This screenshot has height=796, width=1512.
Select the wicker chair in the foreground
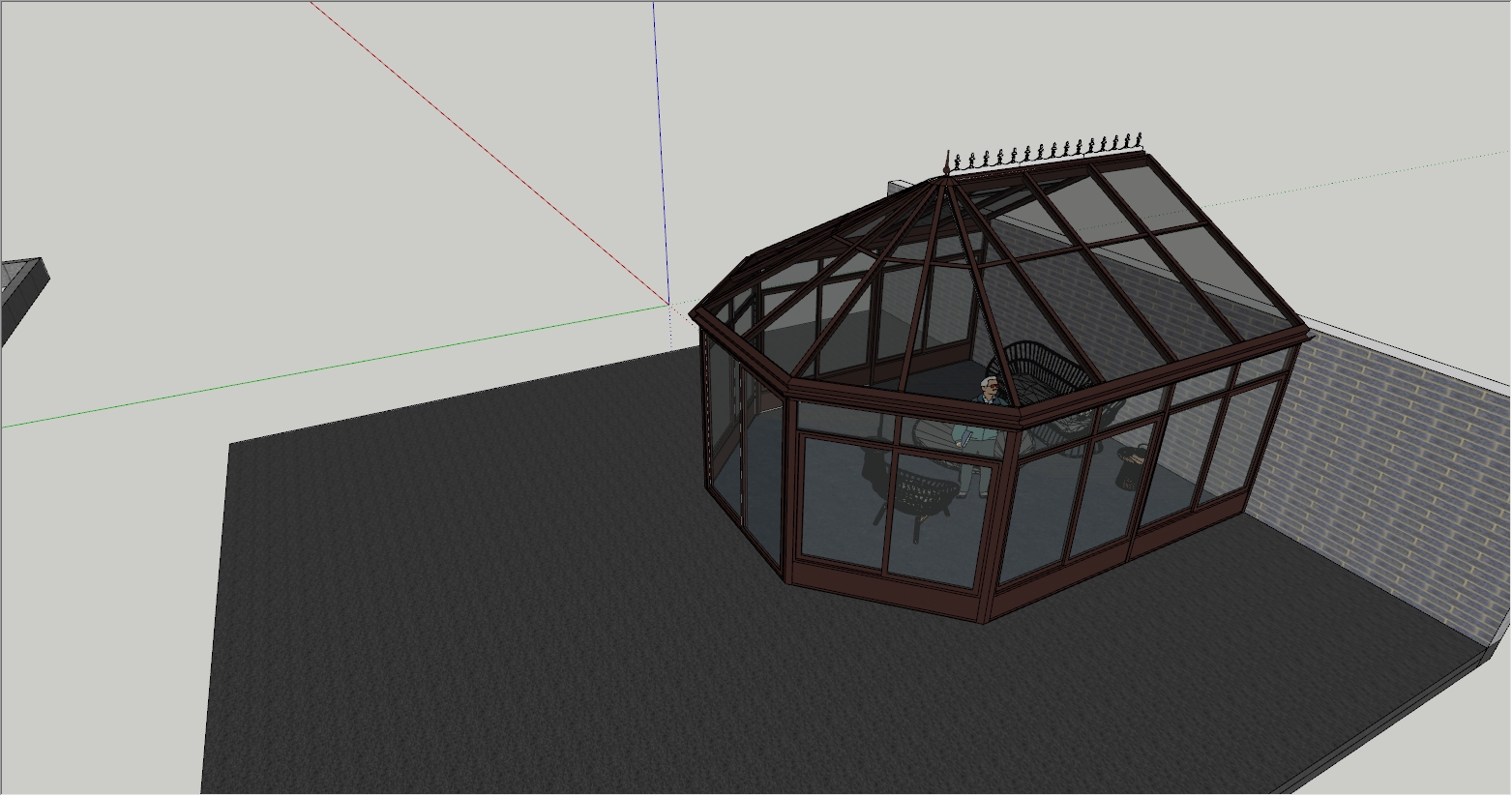click(919, 493)
